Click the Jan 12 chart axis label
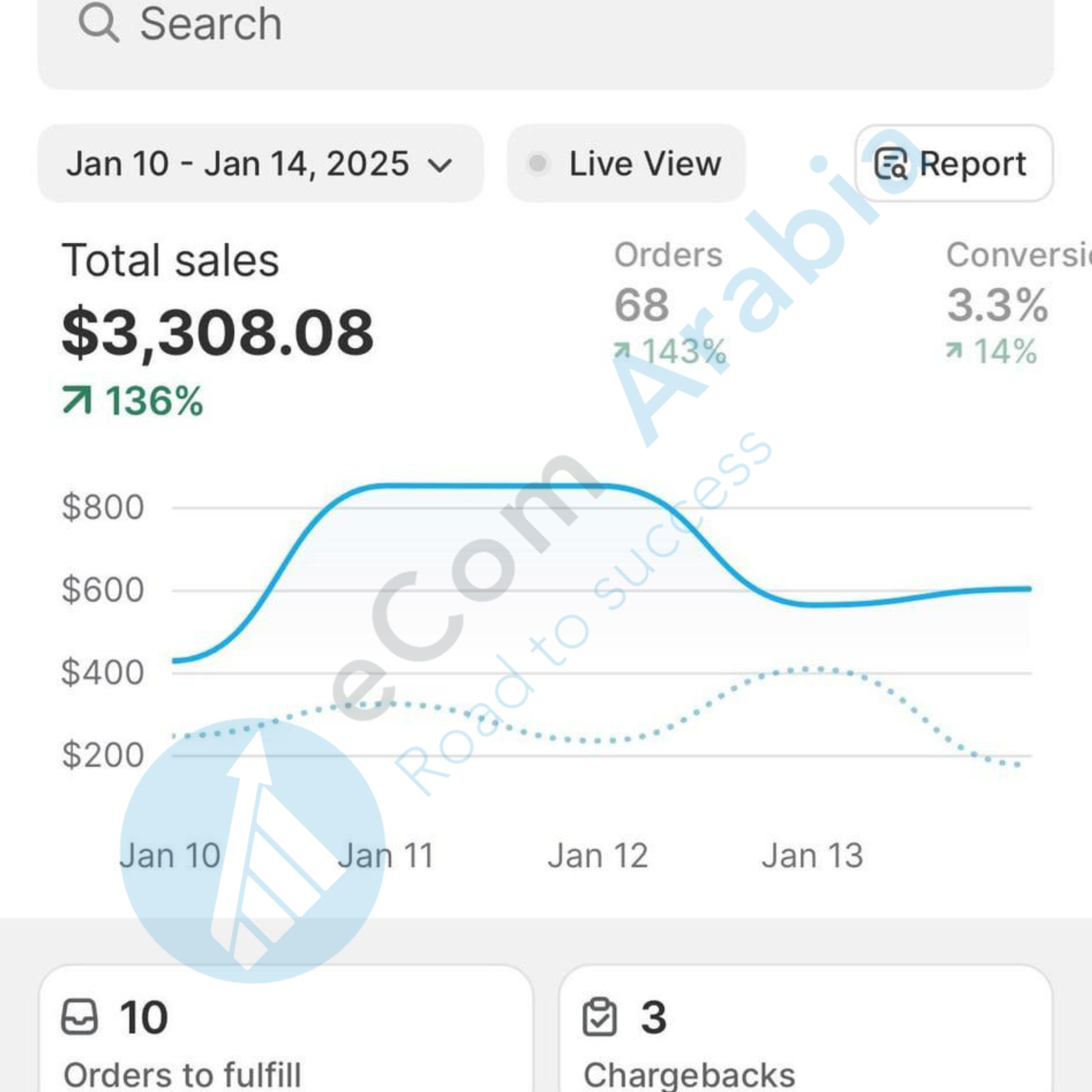 [x=598, y=855]
